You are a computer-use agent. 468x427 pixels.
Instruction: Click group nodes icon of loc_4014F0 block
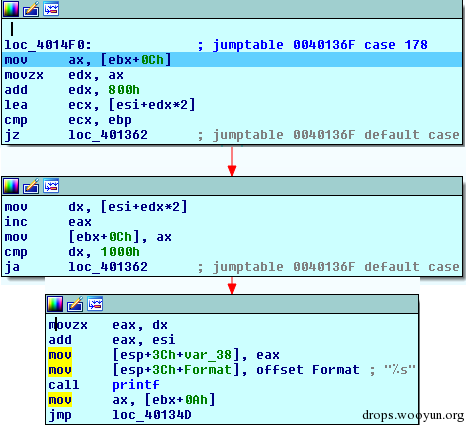point(51,9)
